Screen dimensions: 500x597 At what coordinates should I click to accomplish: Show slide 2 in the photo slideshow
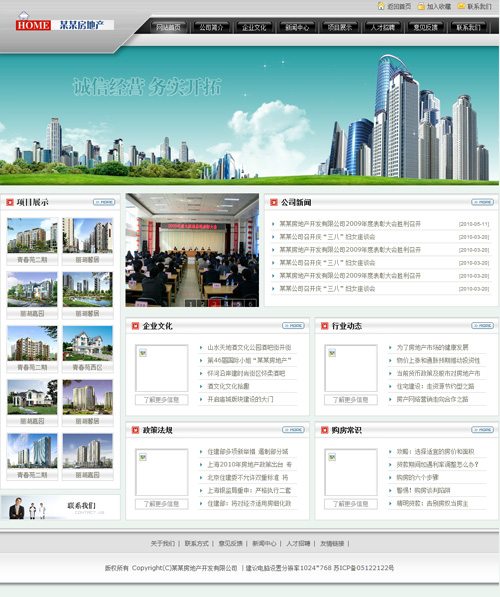[202, 303]
